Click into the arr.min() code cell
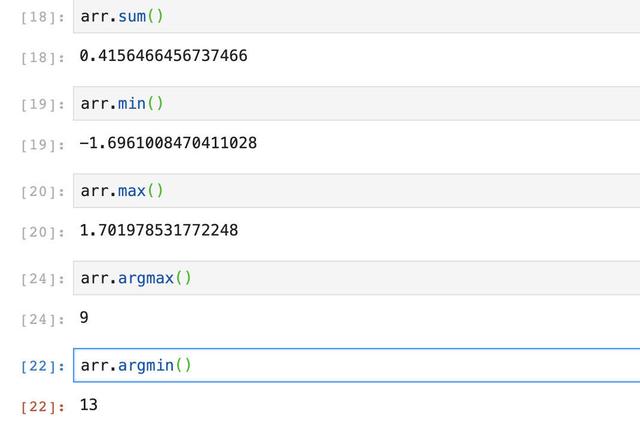Viewport: 640px width, 428px height. 356,104
